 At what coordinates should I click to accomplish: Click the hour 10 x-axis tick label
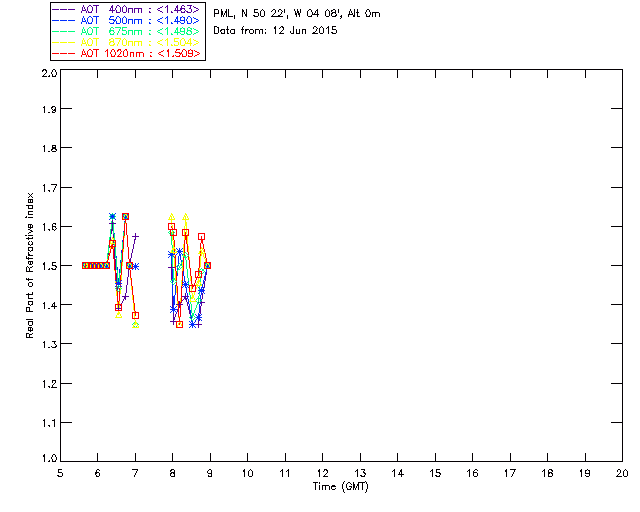[247, 473]
